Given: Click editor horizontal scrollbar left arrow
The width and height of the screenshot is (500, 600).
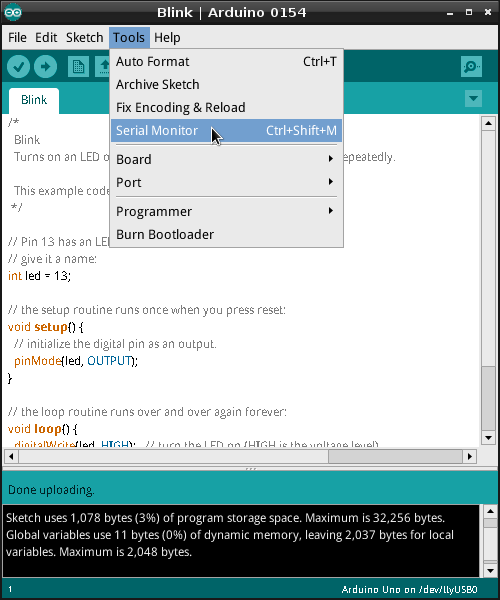Looking at the screenshot, I should 11,456.
